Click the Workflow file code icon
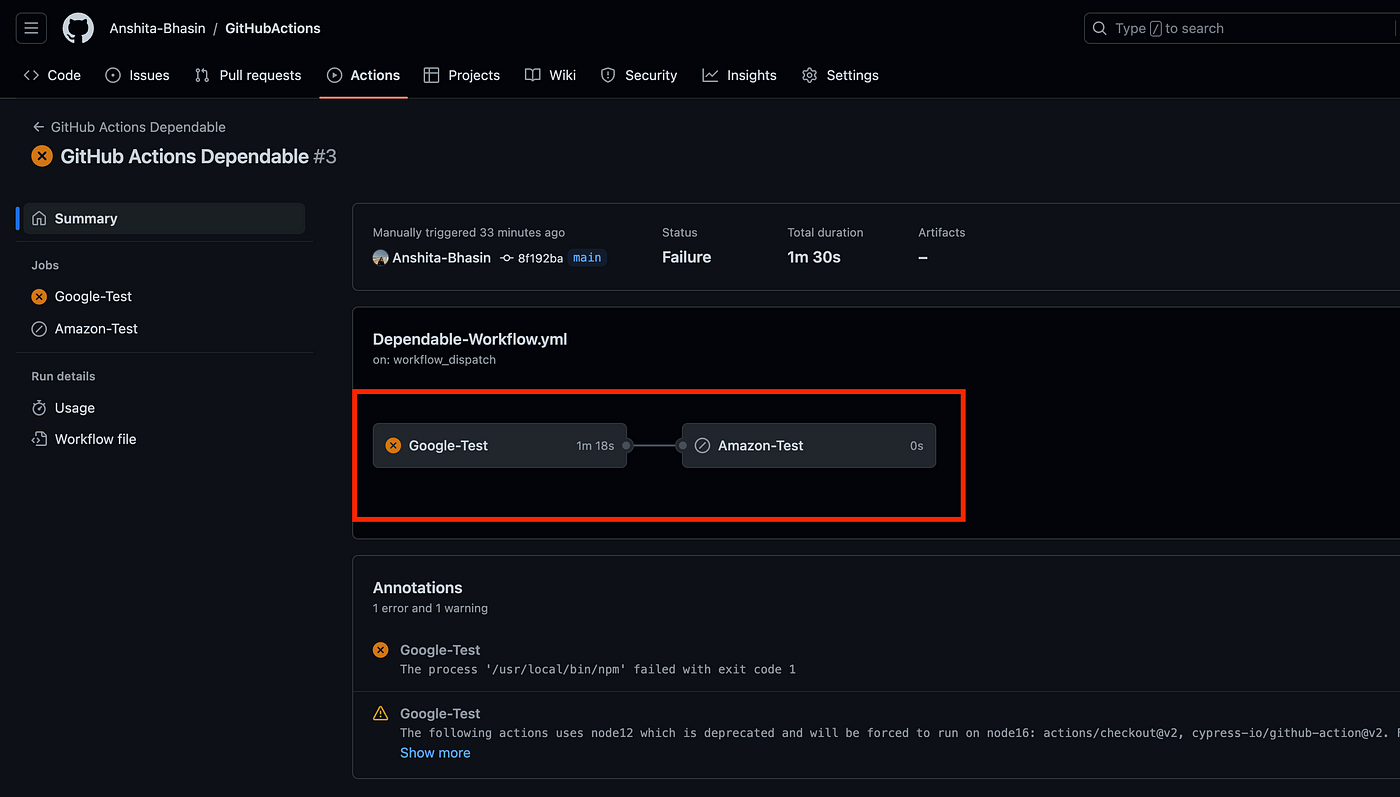Screen dimensions: 1400x797 [39, 439]
